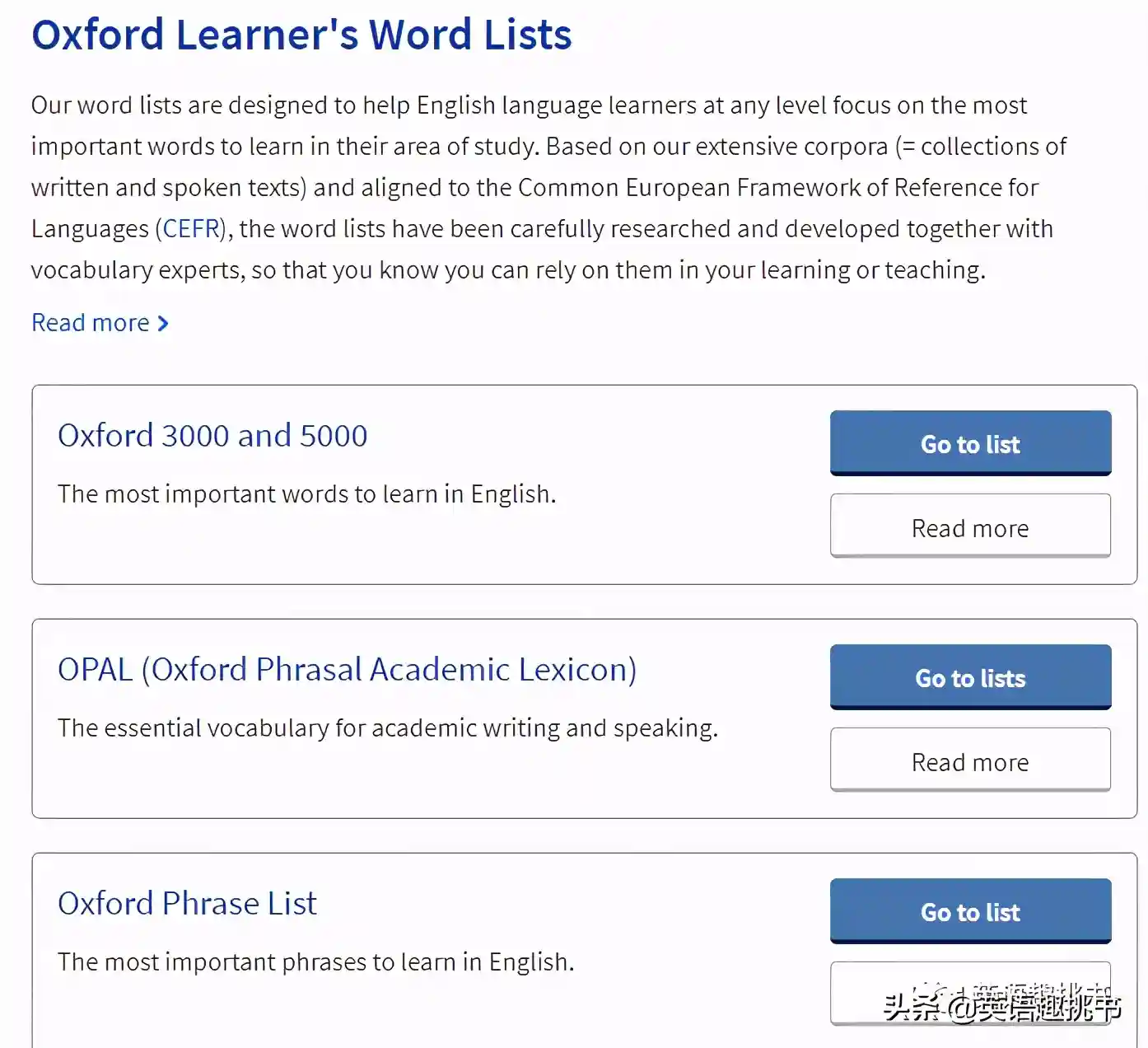Open the Oxford 3000 and 5000 title link
The width and height of the screenshot is (1148, 1048).
click(x=212, y=436)
